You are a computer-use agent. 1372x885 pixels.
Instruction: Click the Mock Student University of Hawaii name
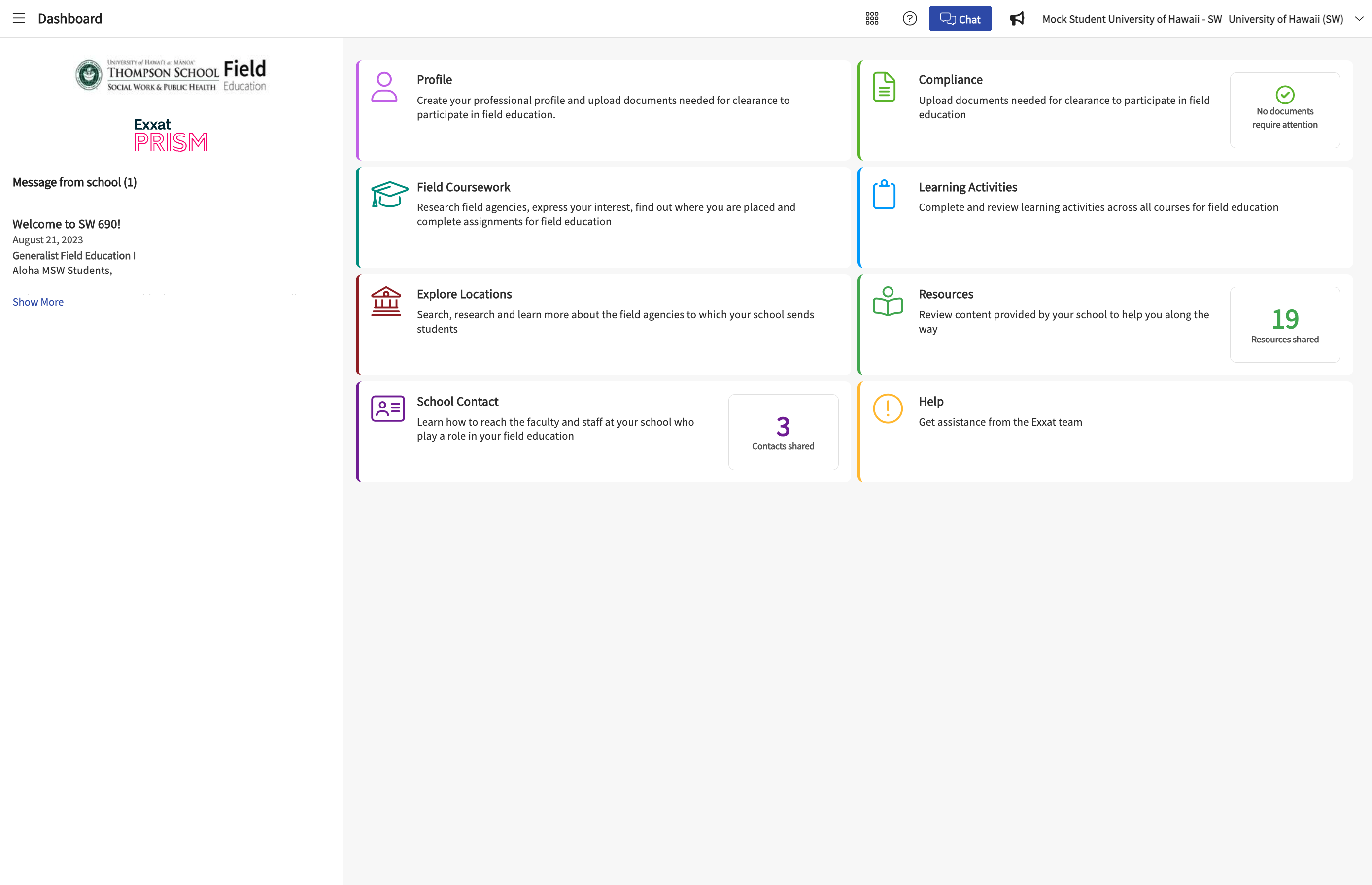(x=1132, y=19)
